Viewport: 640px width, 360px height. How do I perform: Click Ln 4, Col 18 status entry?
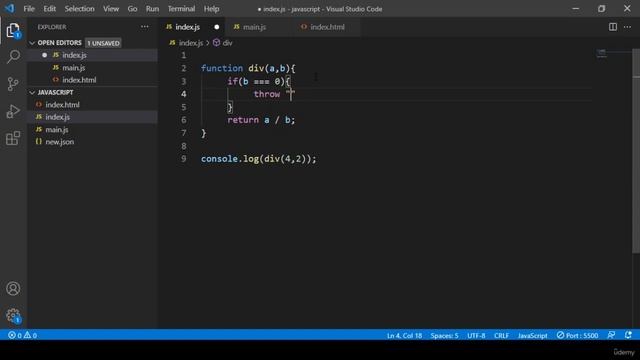pyautogui.click(x=404, y=335)
